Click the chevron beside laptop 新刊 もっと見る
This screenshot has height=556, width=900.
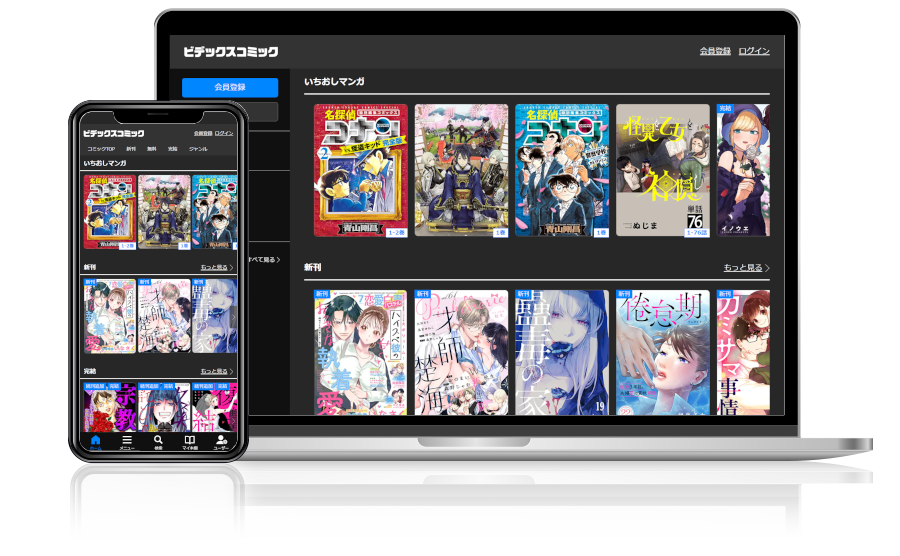(x=767, y=268)
